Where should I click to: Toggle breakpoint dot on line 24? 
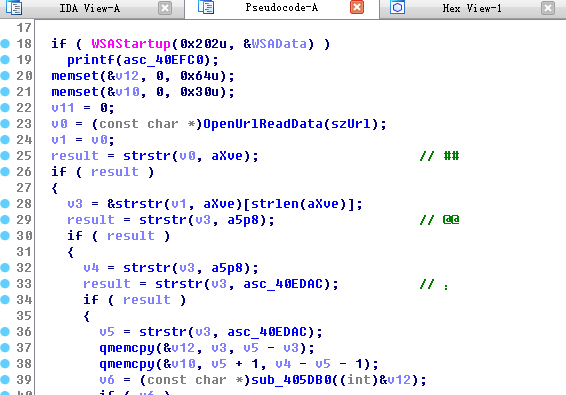coord(5,139)
